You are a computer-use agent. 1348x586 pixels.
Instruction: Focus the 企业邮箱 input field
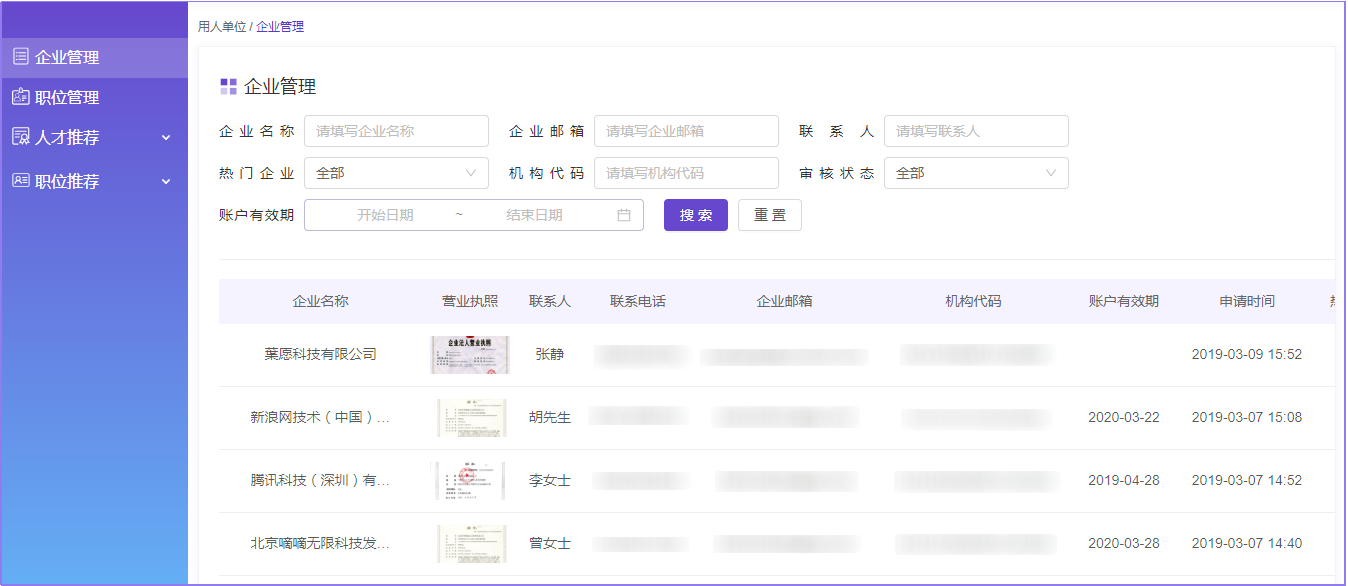coord(686,131)
